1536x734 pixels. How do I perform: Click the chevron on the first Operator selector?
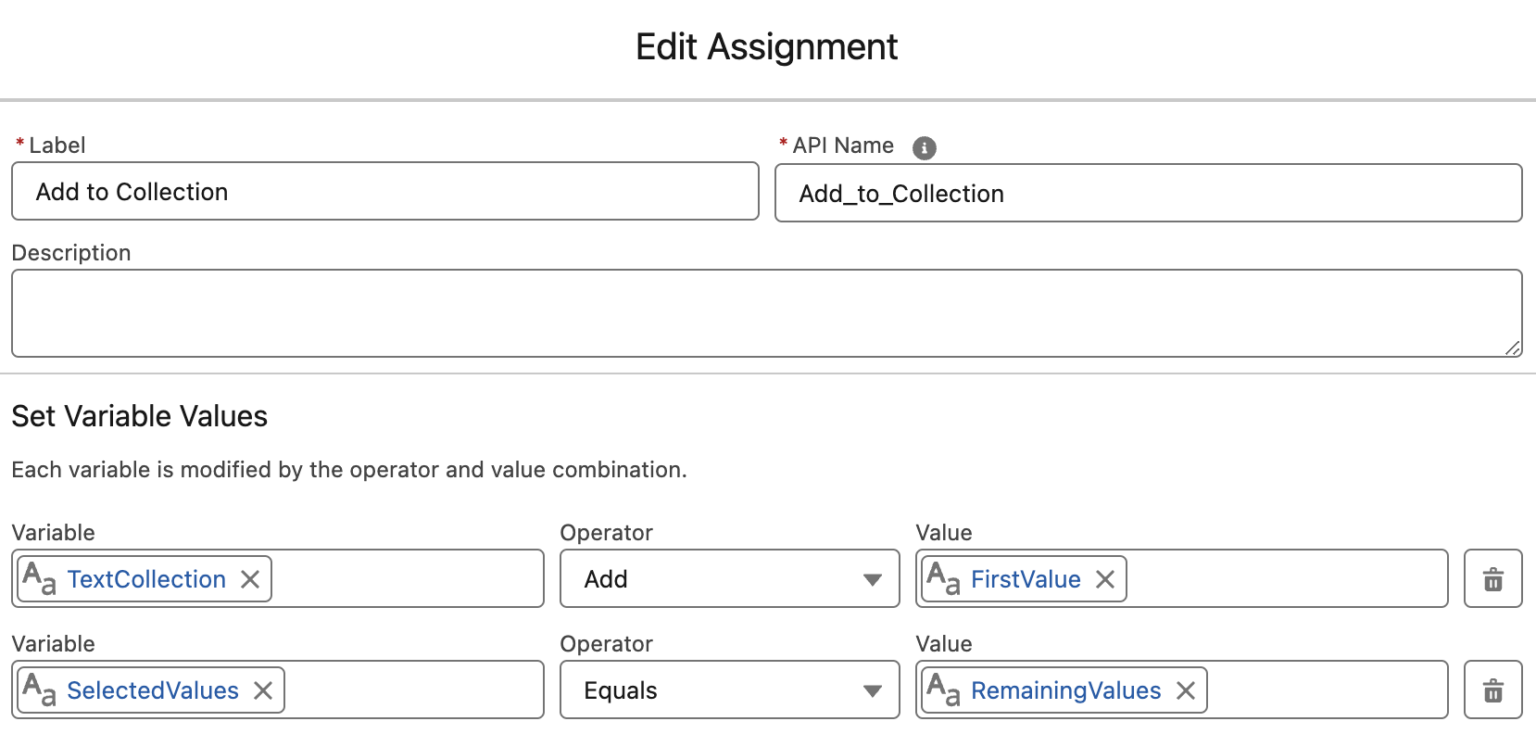tap(874, 578)
